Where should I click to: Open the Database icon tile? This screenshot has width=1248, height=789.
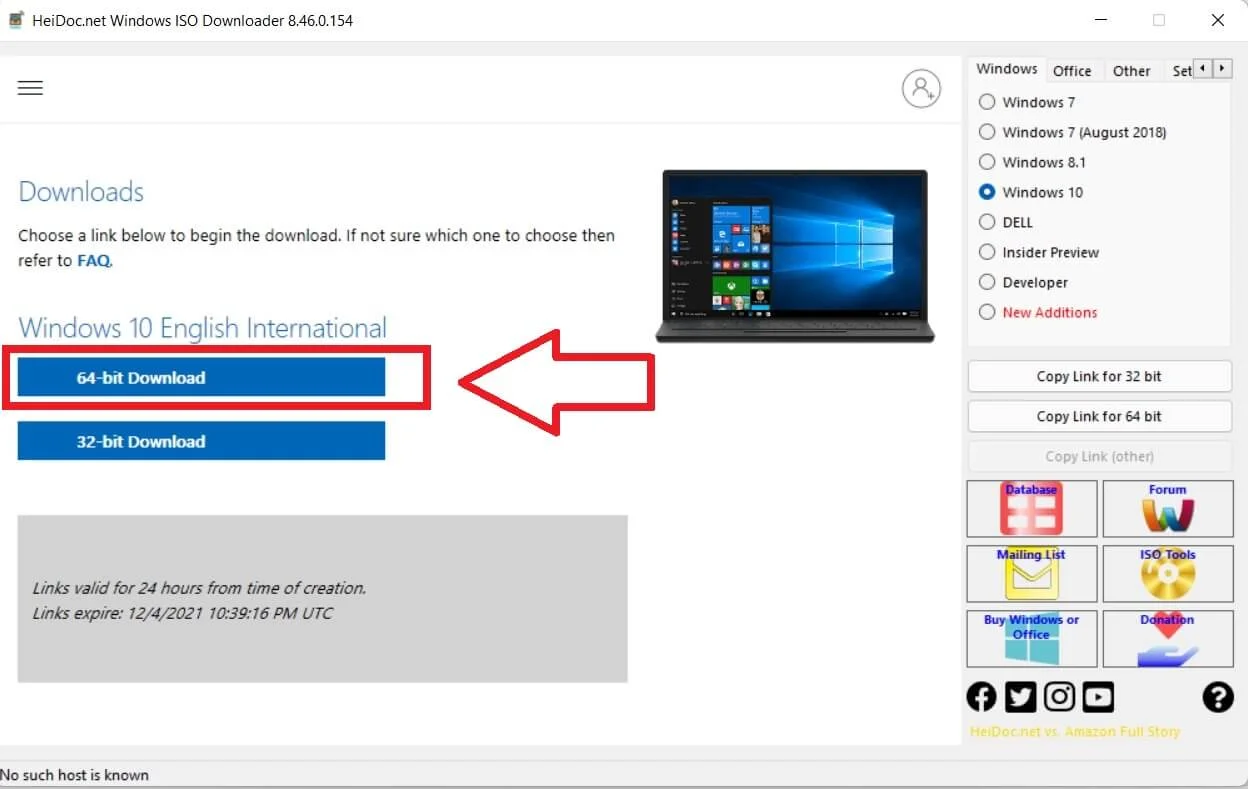[1031, 509]
